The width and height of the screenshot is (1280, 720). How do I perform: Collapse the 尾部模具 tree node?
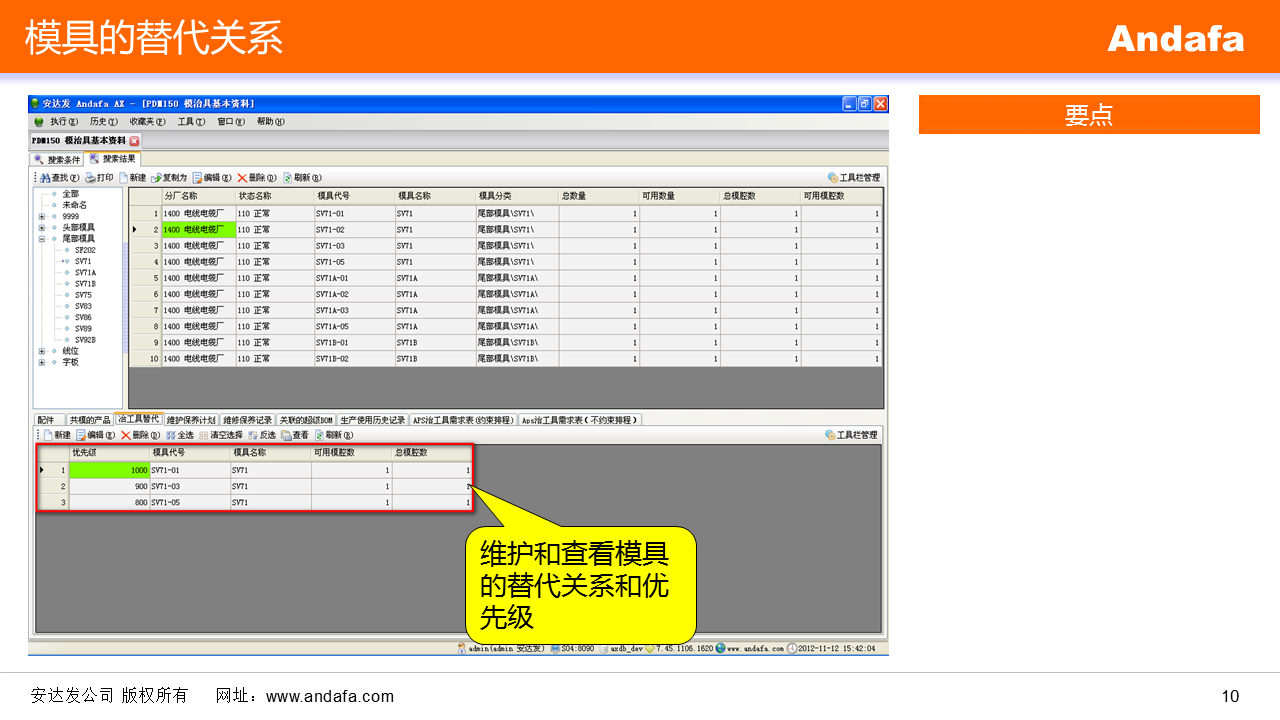42,239
